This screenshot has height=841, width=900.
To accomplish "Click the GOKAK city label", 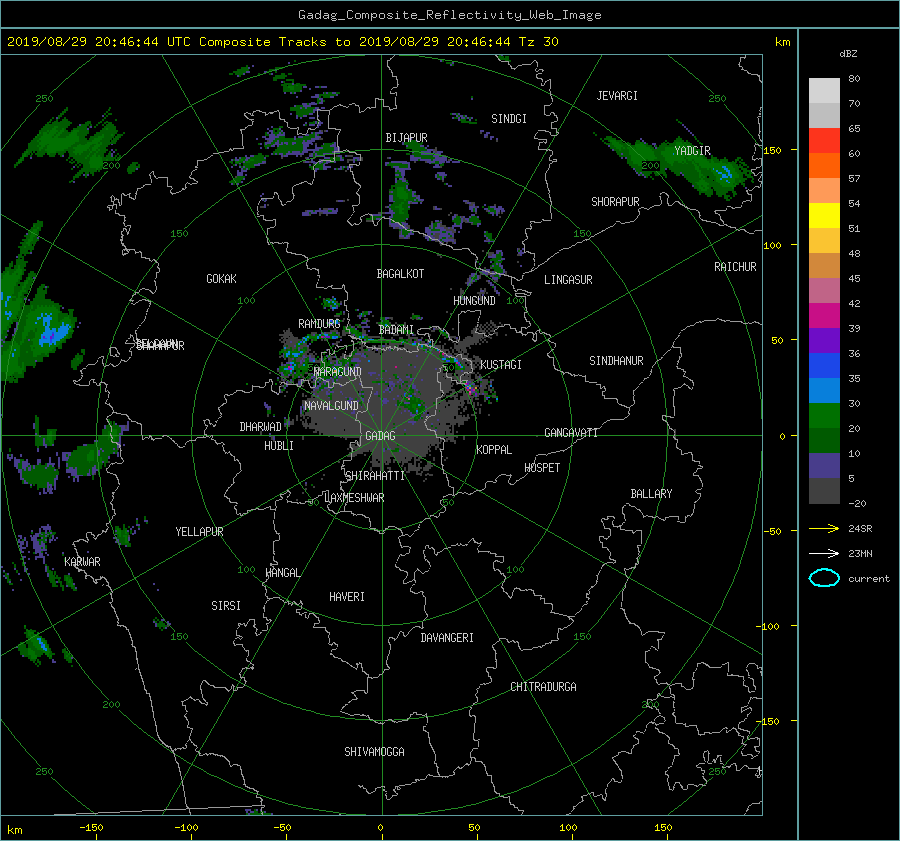I will pyautogui.click(x=221, y=279).
